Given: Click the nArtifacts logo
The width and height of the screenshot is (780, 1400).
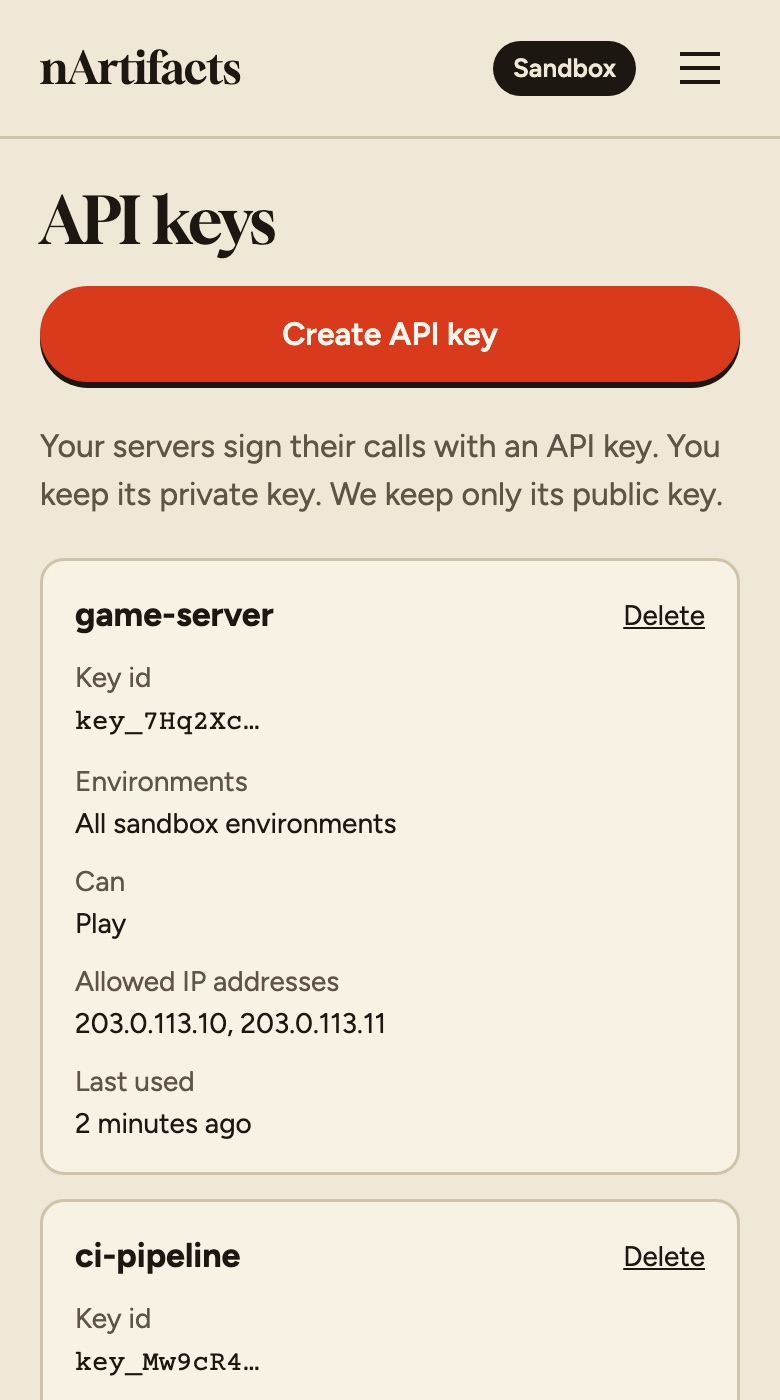Looking at the screenshot, I should click(x=140, y=69).
